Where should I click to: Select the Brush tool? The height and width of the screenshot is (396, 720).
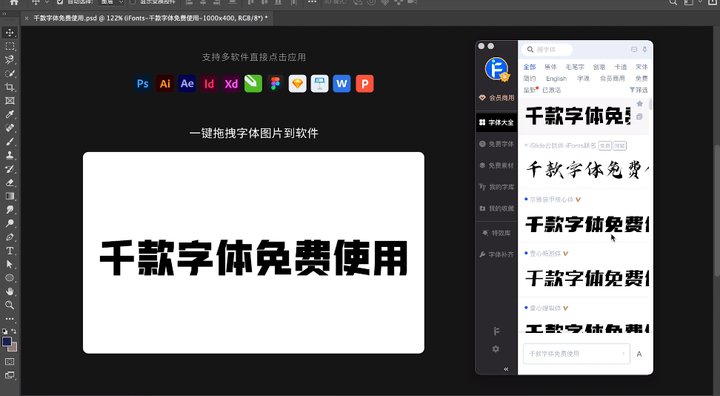click(x=10, y=141)
